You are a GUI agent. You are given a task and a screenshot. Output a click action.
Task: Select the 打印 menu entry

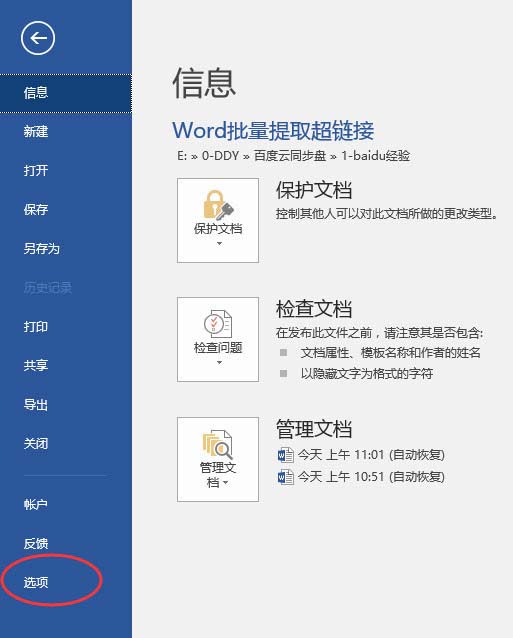[65, 327]
